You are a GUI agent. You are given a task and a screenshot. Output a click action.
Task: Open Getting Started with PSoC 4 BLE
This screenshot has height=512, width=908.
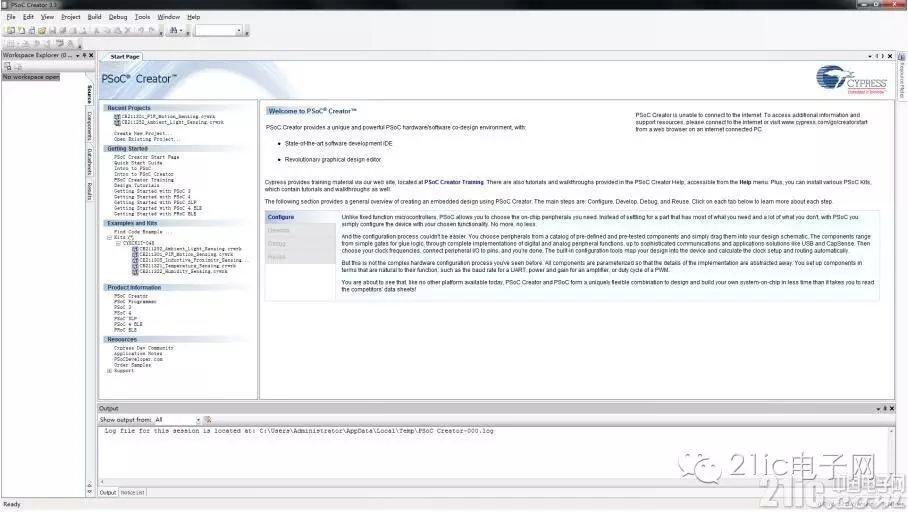click(158, 209)
